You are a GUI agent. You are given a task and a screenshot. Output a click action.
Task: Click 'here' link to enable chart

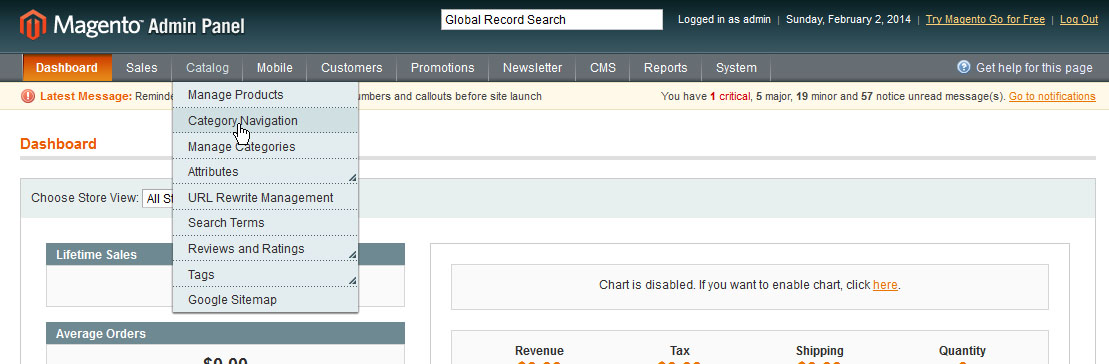(885, 286)
